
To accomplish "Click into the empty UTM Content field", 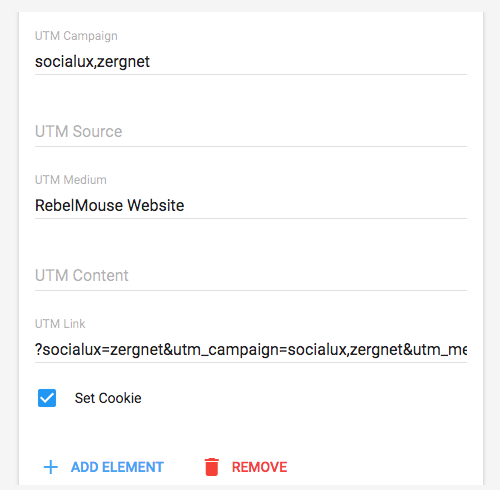I will tap(251, 276).
